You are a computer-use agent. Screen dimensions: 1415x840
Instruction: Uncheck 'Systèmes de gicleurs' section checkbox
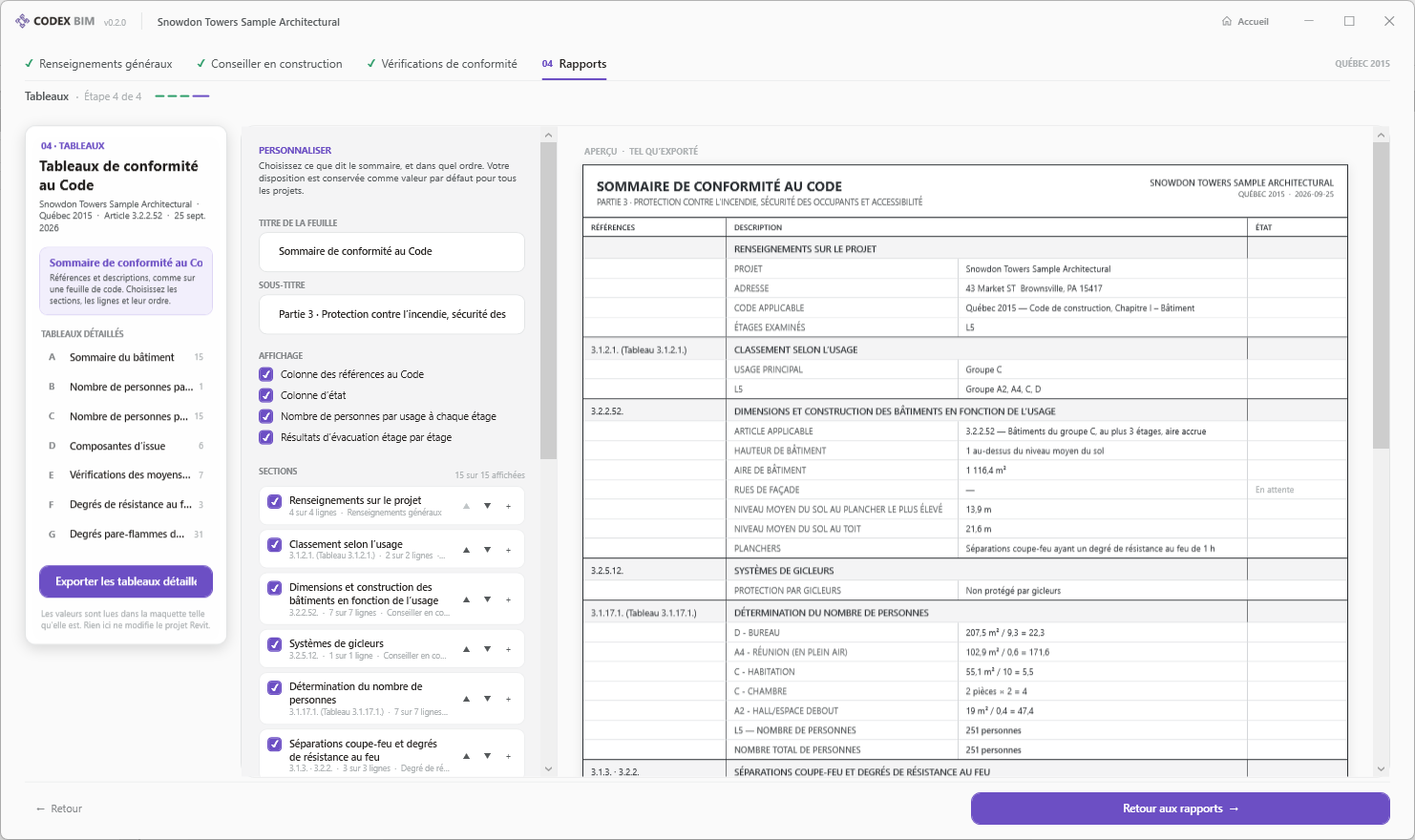[275, 644]
